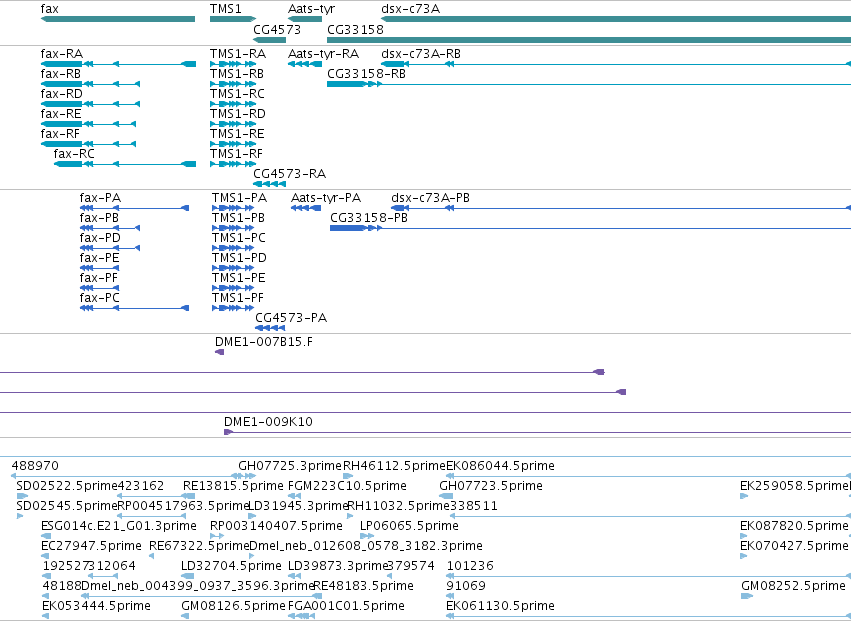
Task: Open EST label GH07725.3prime
Action: click(x=290, y=466)
